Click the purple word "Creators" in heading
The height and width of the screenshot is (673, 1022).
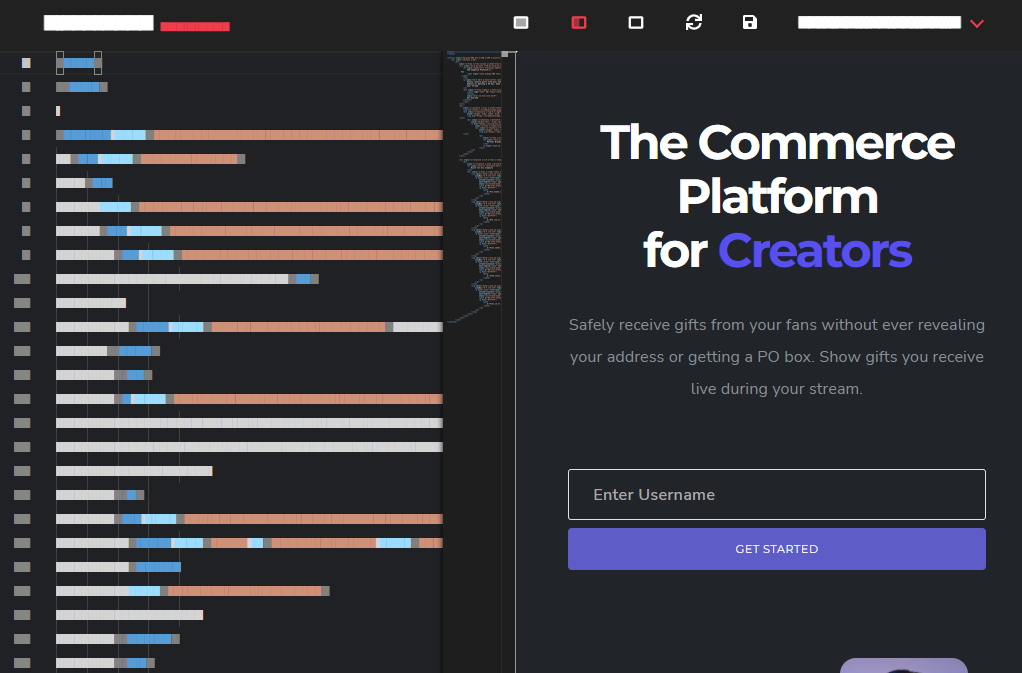pos(814,250)
